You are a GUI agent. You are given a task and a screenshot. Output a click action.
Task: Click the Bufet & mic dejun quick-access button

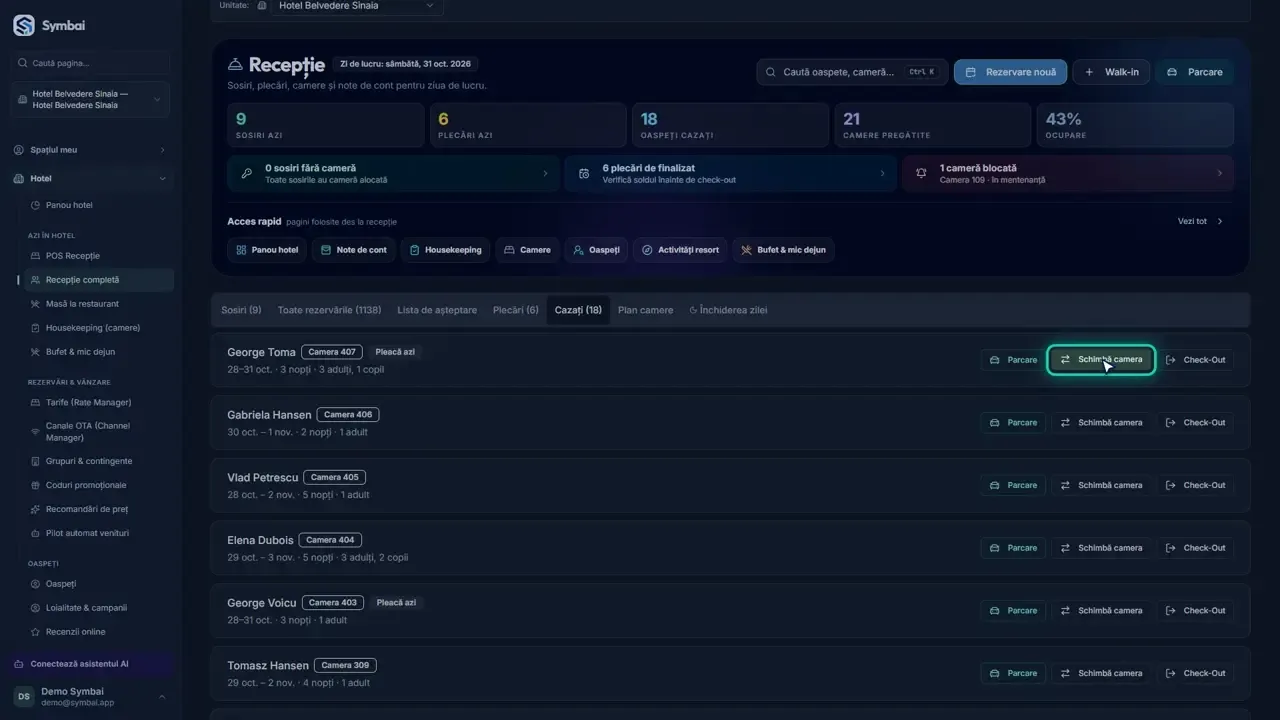point(783,250)
